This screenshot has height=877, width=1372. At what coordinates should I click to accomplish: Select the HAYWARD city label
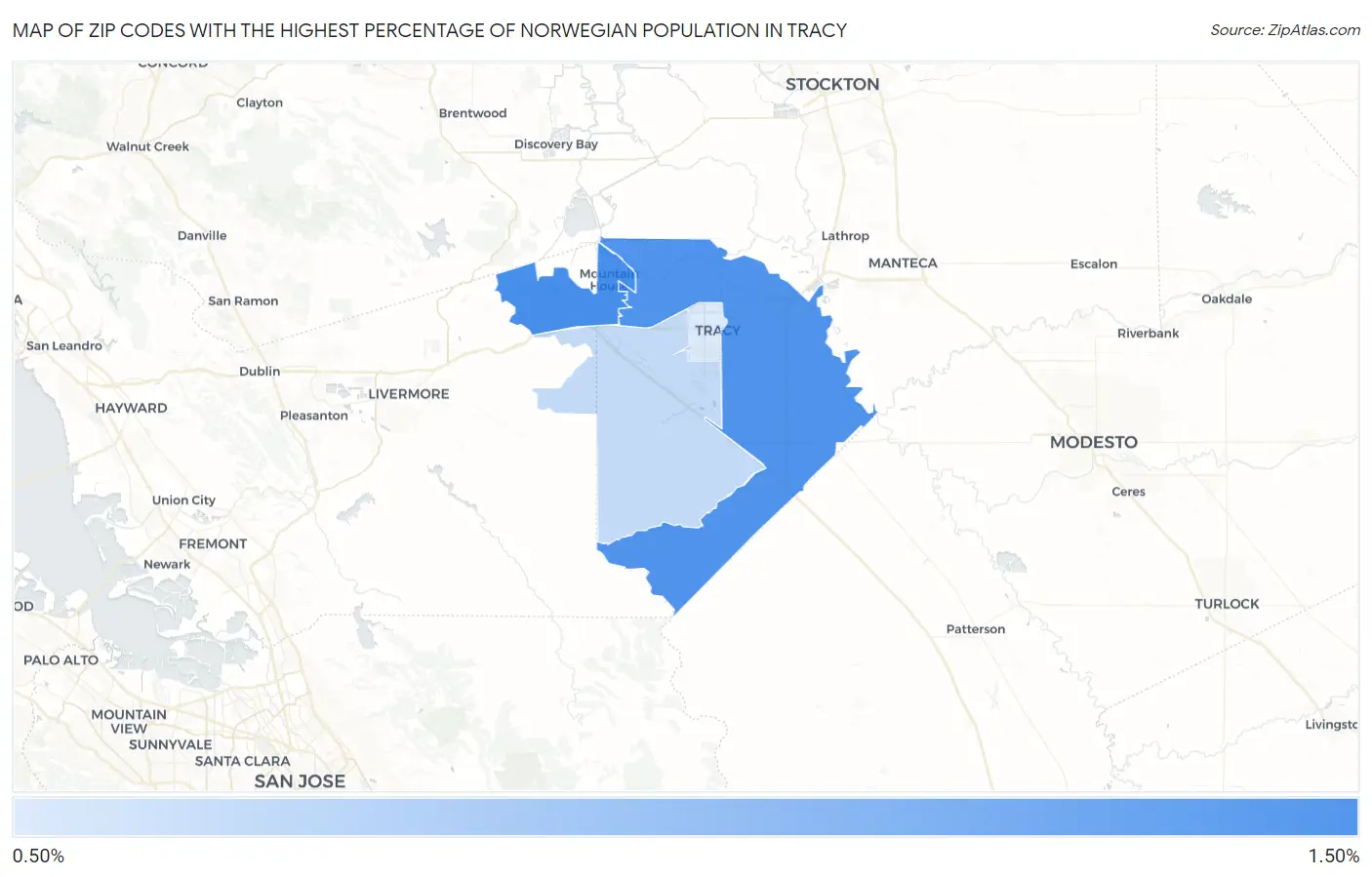(131, 408)
